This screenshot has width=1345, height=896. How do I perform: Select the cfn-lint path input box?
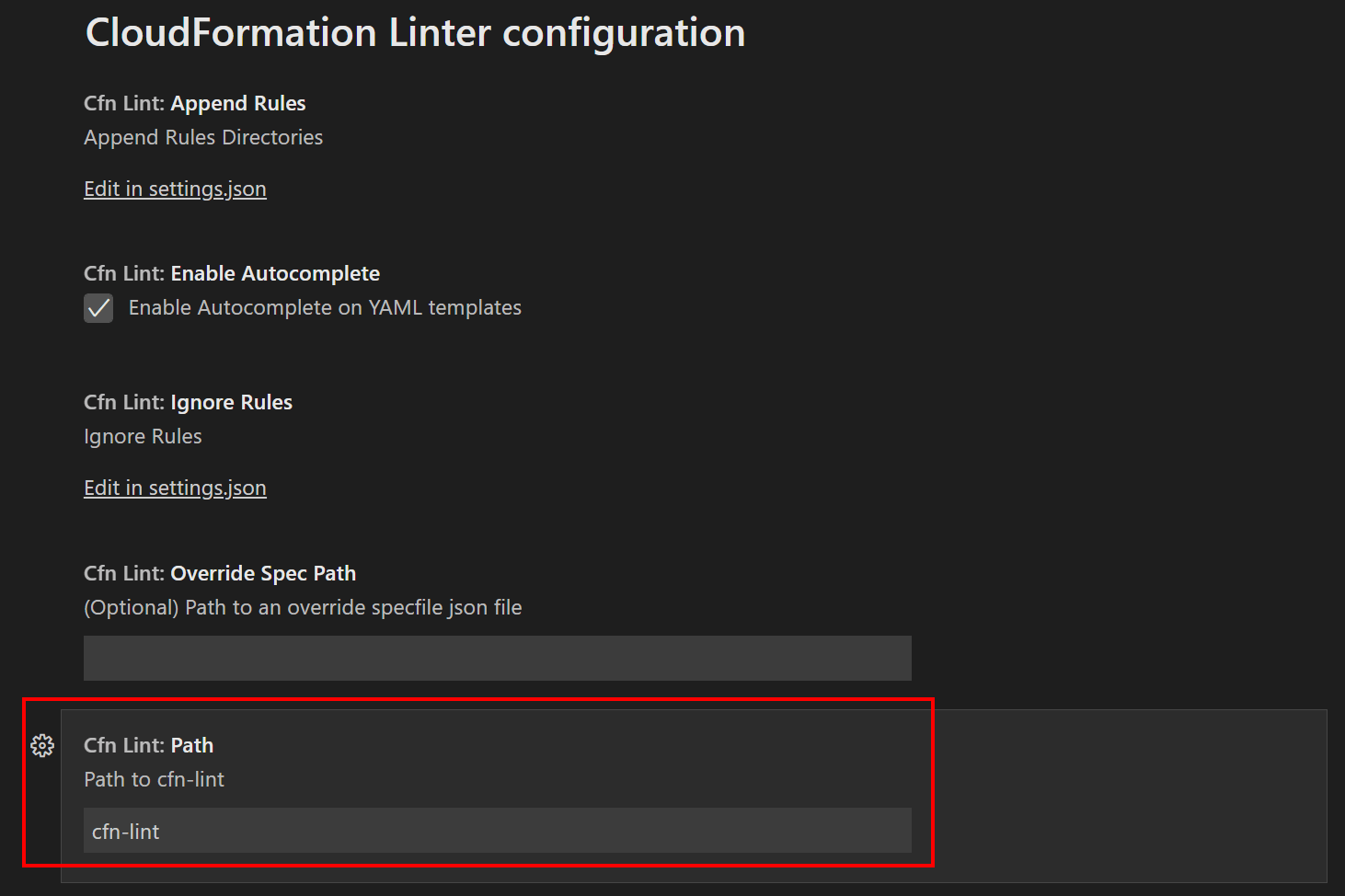[497, 830]
